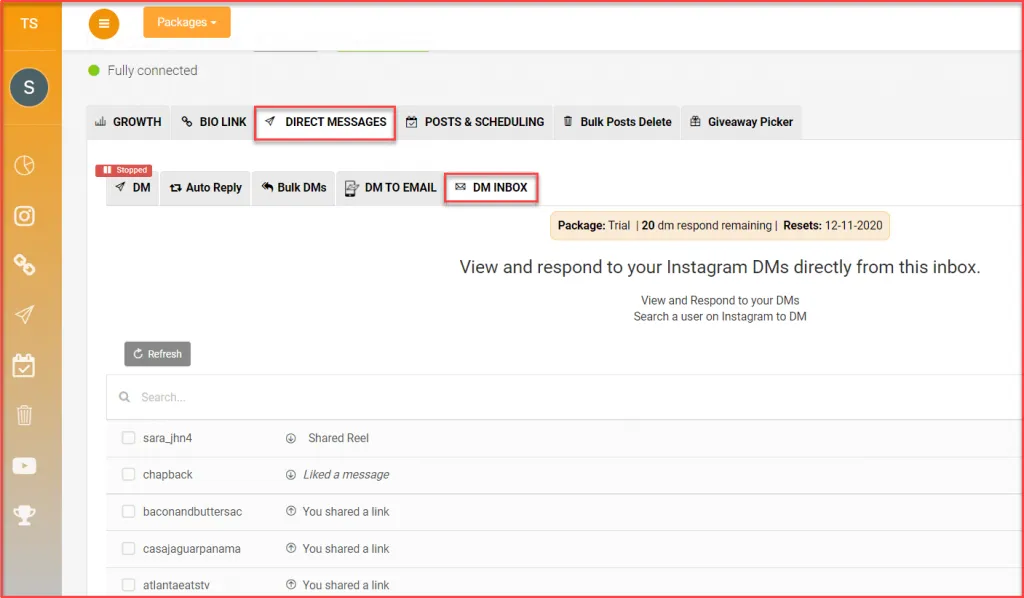Open the Auto Reply tab
This screenshot has height=598, width=1024.
point(205,188)
